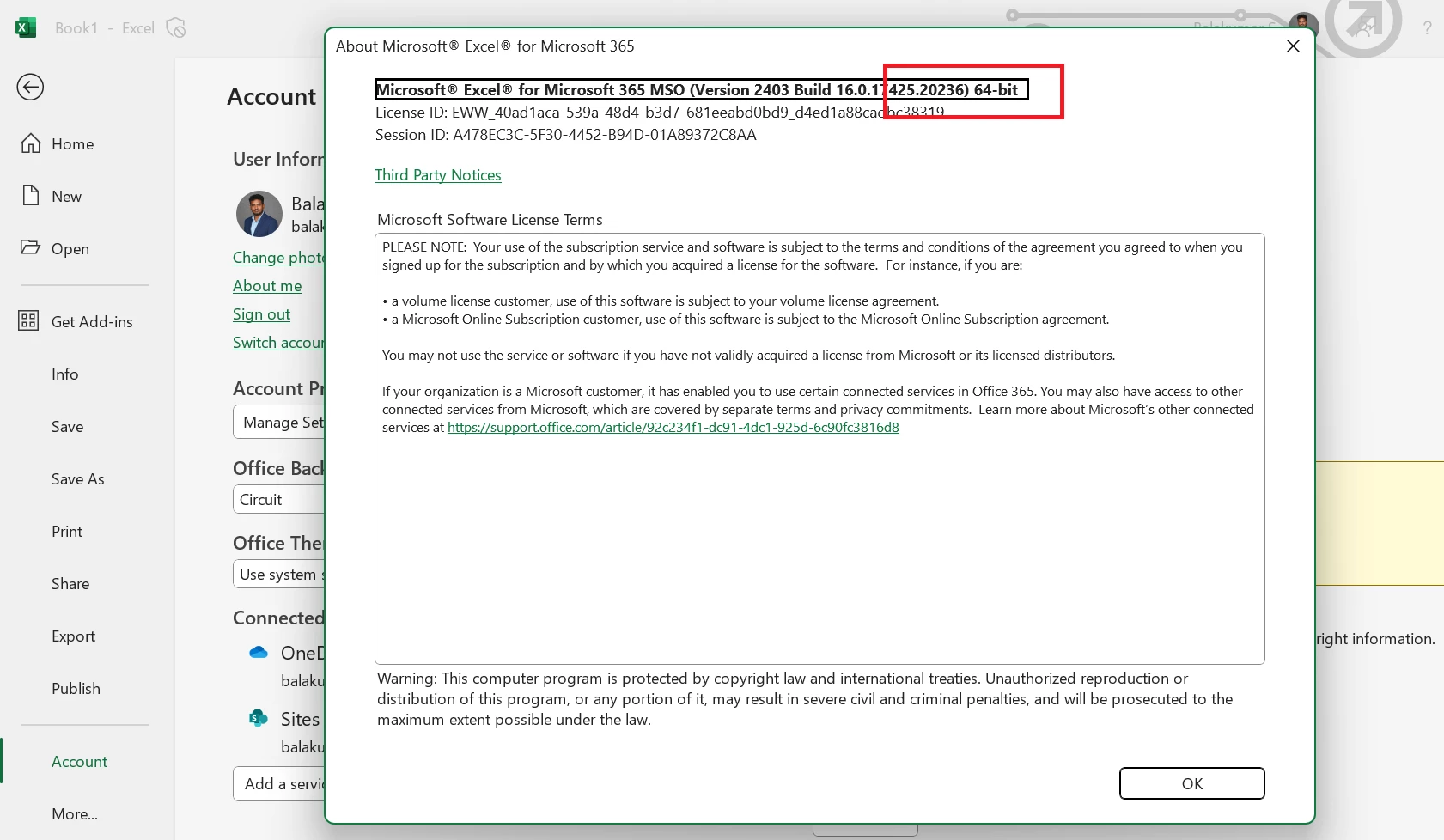Click the Session ID text line
The width and height of the screenshot is (1444, 840).
click(566, 135)
